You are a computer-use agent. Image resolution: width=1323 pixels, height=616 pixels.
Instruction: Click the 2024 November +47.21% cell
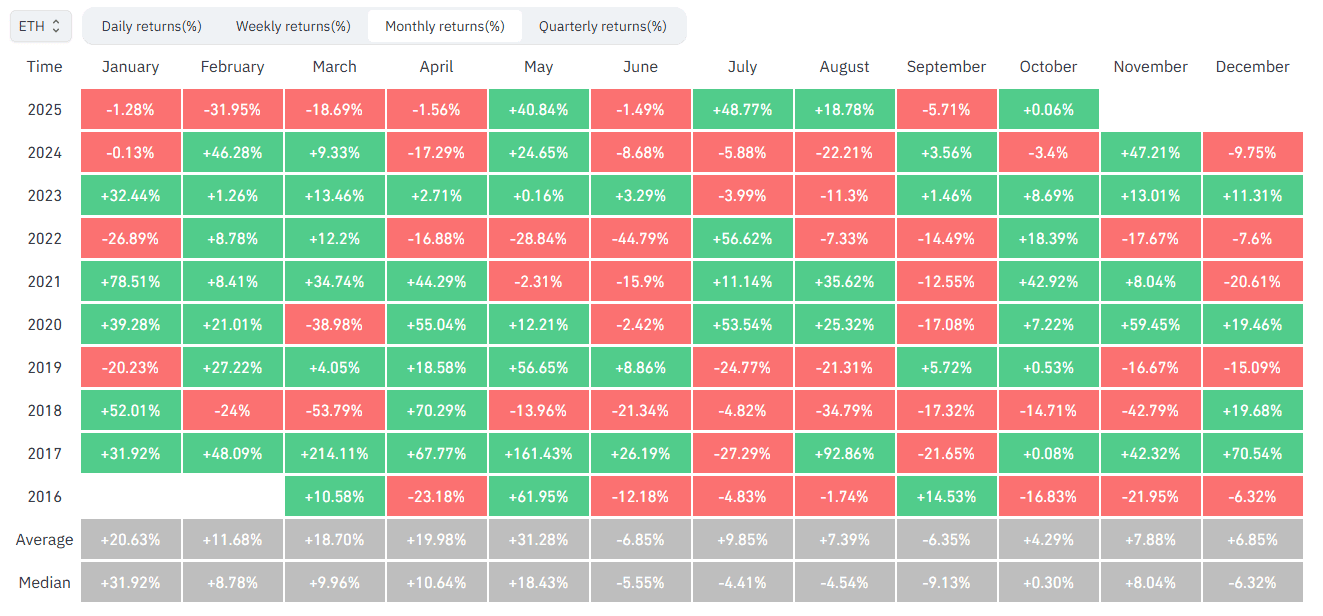(1151, 153)
